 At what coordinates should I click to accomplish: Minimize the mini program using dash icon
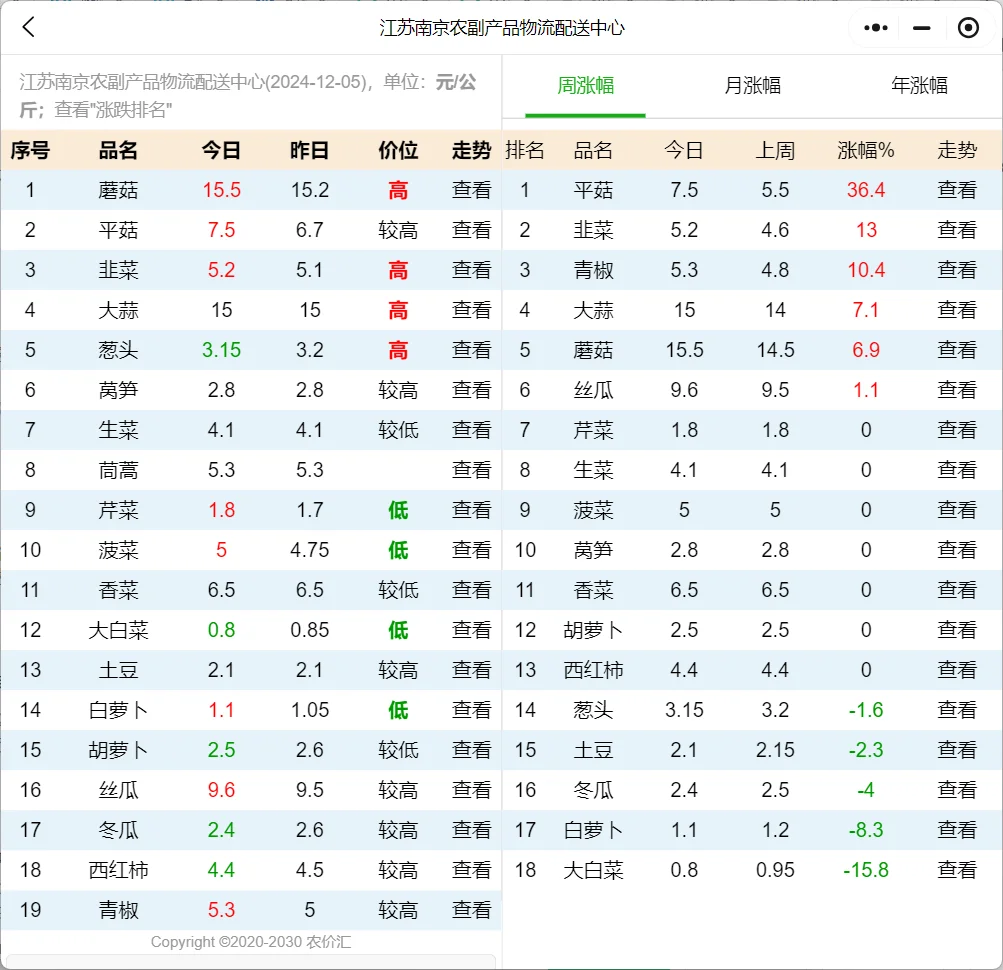[921, 28]
